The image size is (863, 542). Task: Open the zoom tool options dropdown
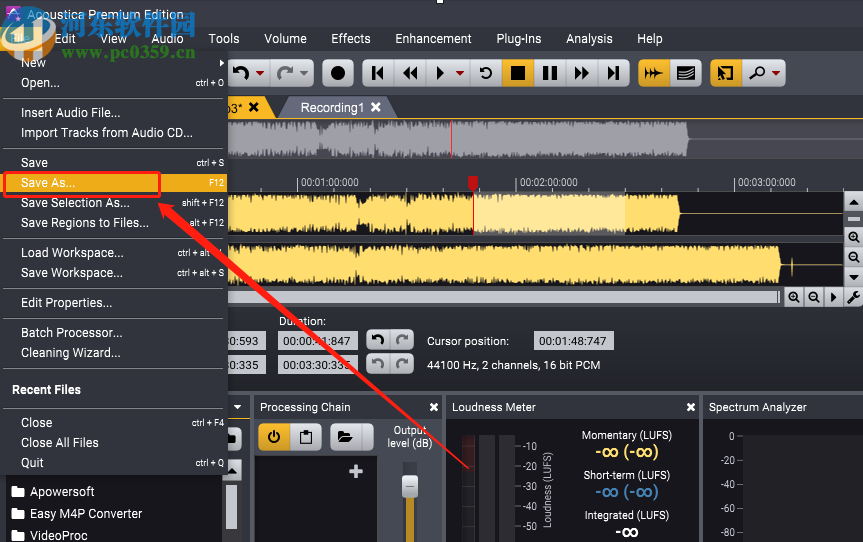776,73
